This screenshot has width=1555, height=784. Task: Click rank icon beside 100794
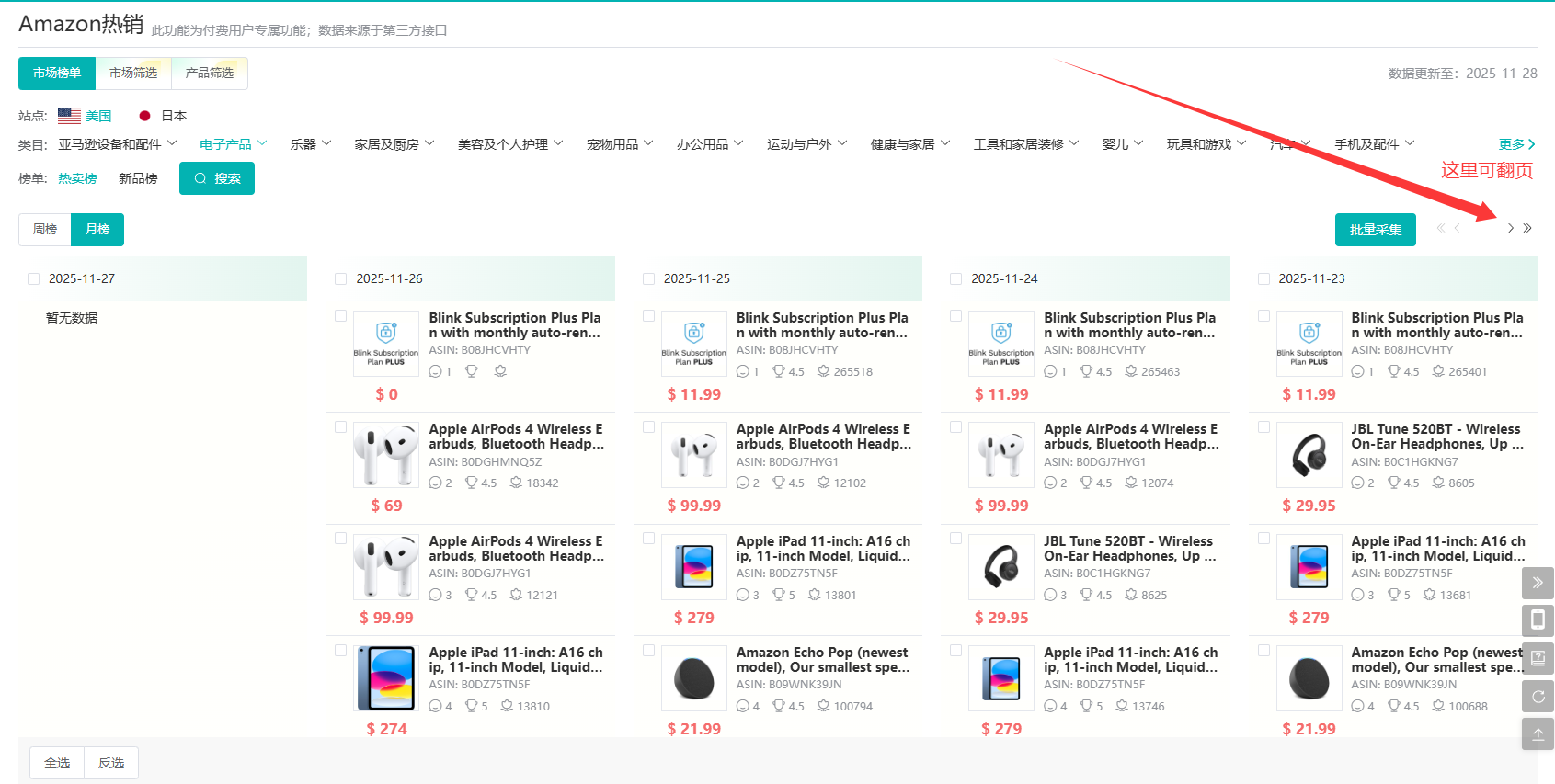[823, 706]
